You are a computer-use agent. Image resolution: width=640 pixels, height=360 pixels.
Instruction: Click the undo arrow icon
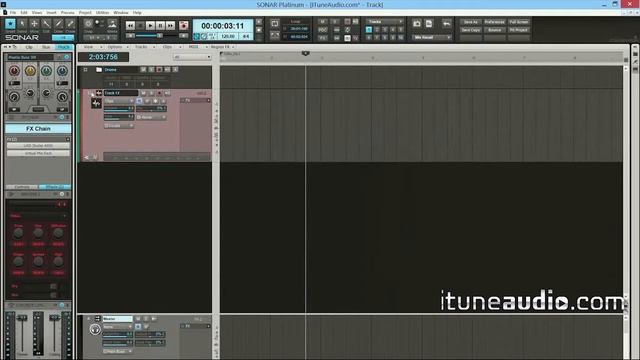(x=447, y=24)
